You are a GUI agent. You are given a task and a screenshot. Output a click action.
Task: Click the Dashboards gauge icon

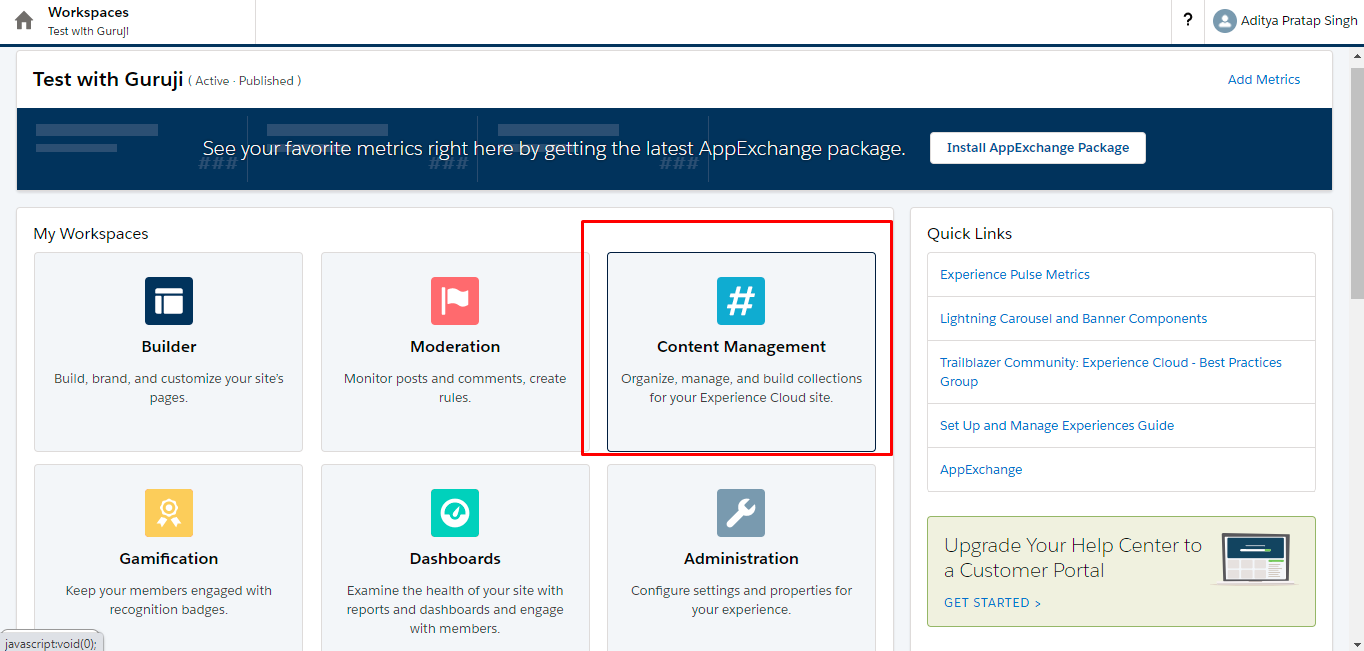pos(455,513)
